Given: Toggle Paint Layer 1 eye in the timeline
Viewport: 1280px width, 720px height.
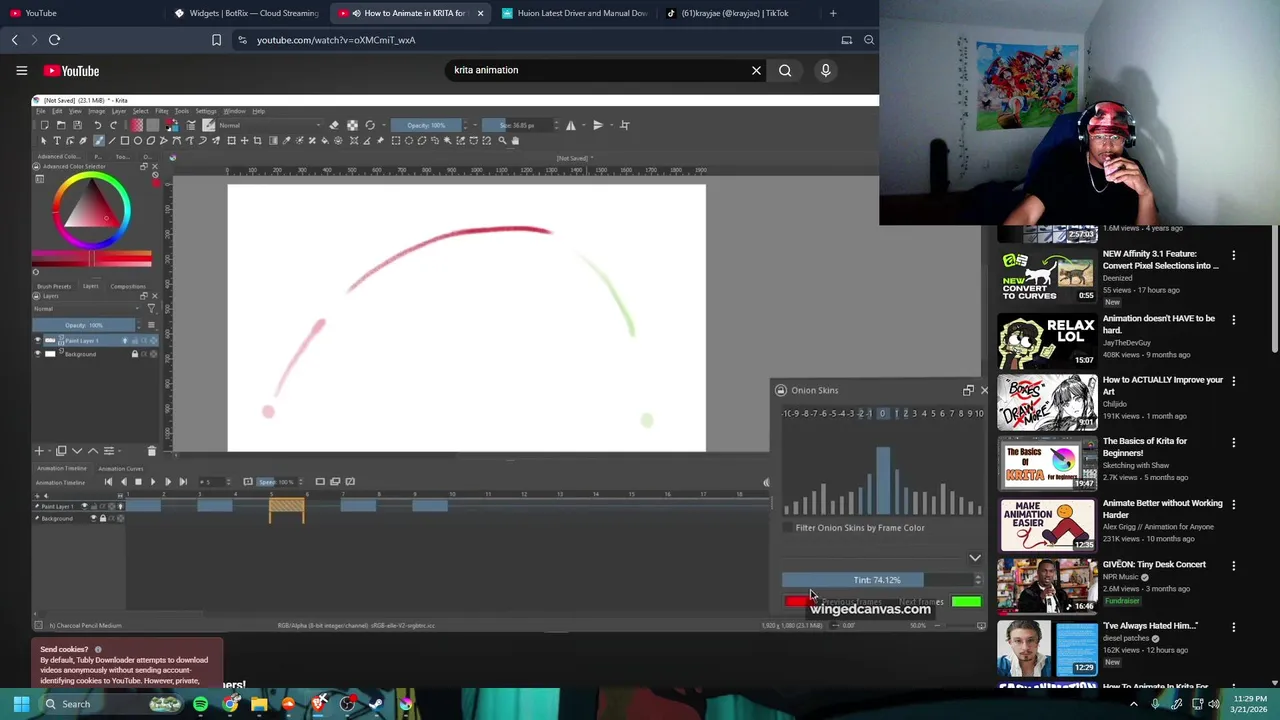Looking at the screenshot, I should [x=84, y=506].
